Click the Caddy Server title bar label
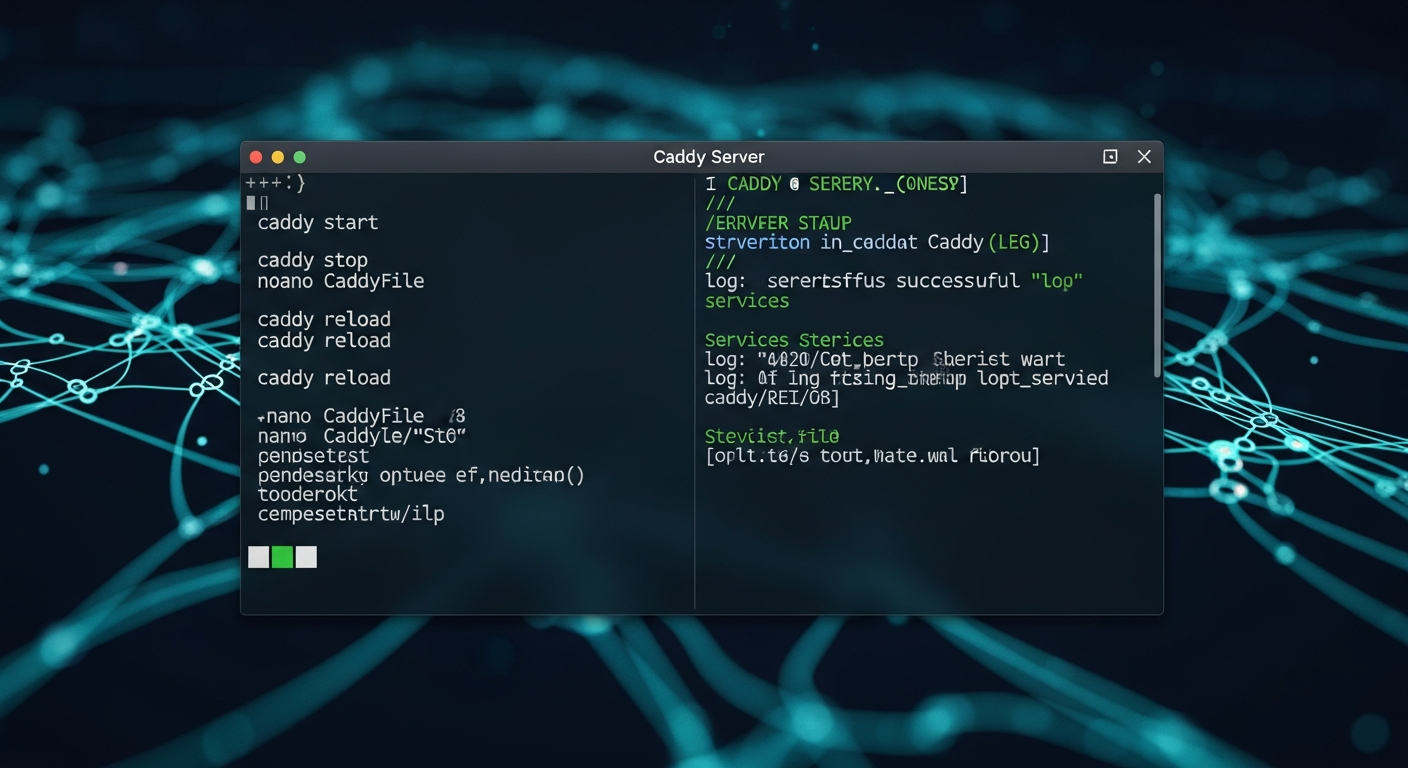The height and width of the screenshot is (768, 1408). [x=708, y=156]
